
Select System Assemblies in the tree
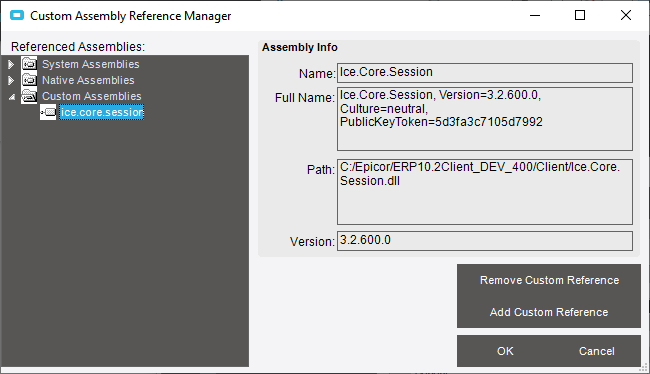tap(90, 64)
